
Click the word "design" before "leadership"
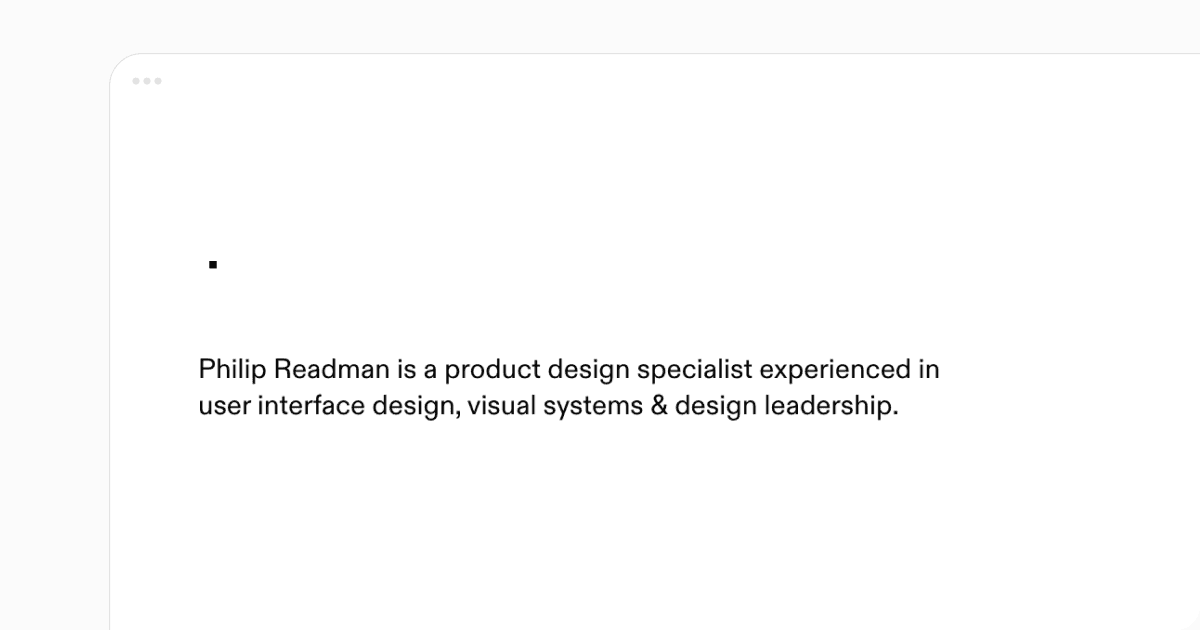[x=716, y=408]
